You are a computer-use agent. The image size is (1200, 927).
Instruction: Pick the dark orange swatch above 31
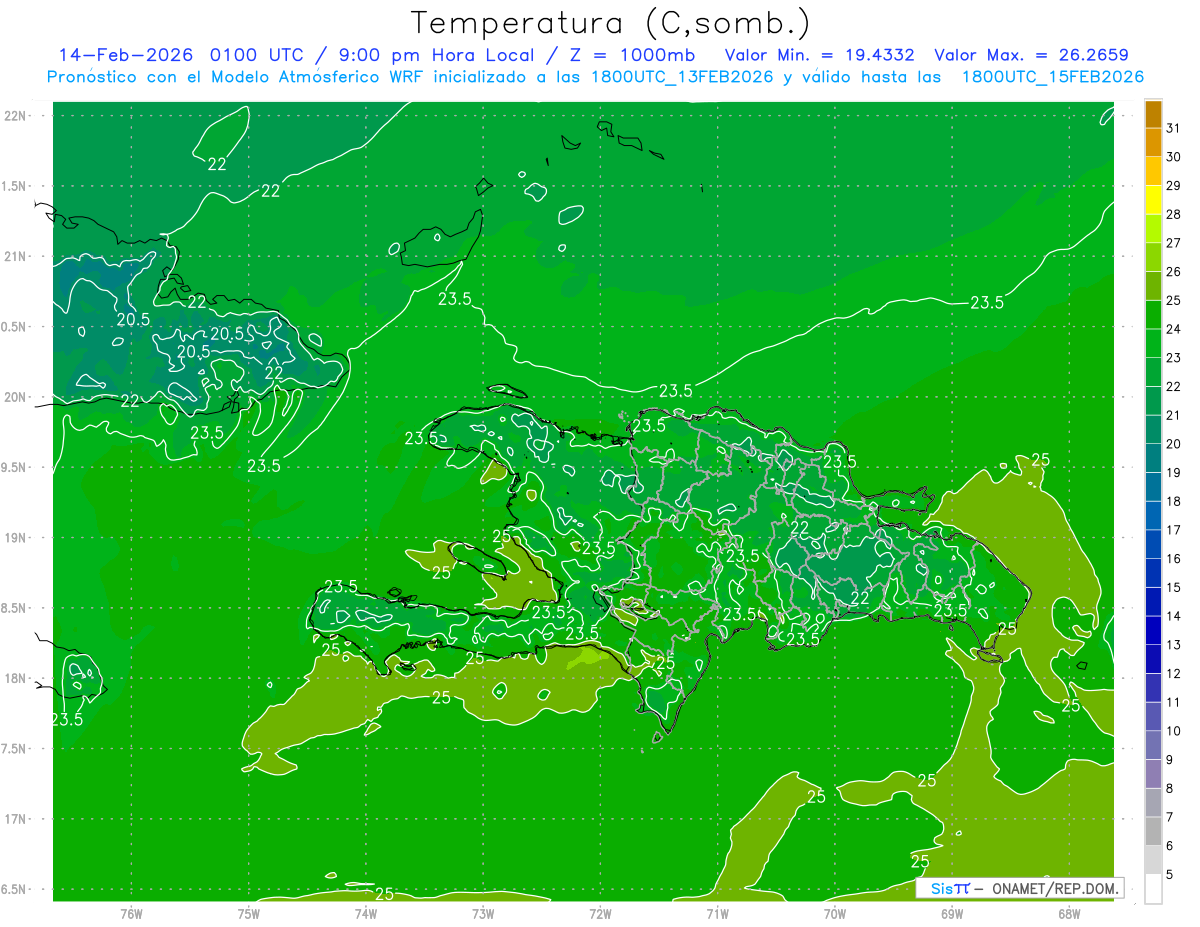1153,114
